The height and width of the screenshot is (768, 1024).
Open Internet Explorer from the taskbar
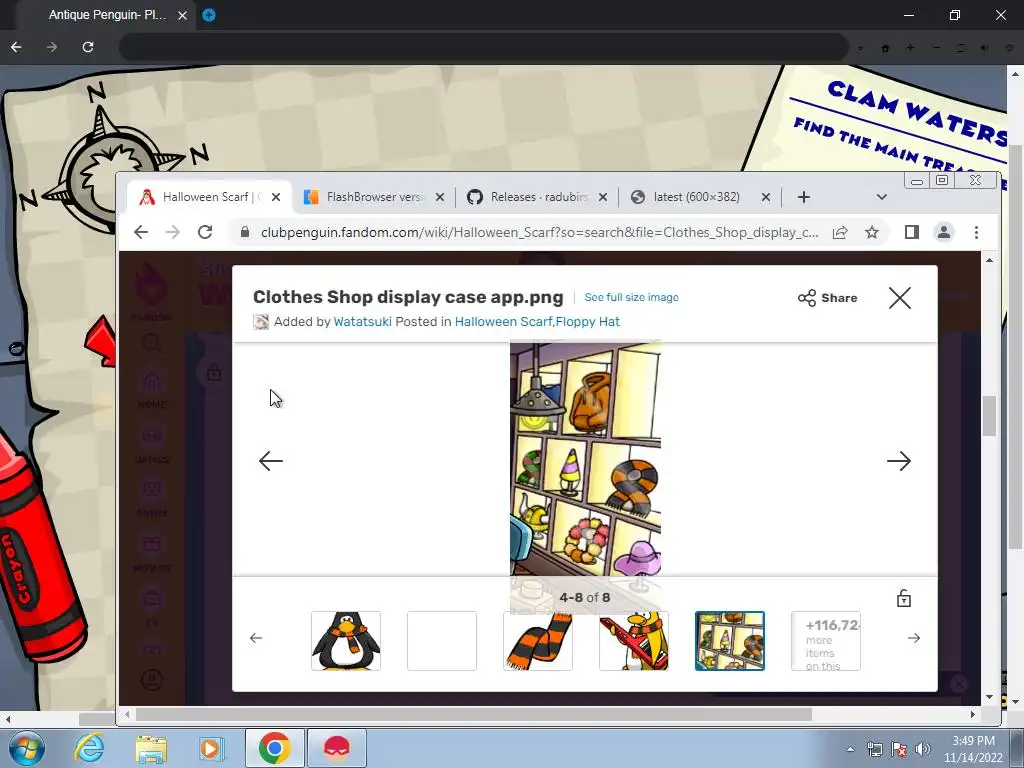pyautogui.click(x=89, y=748)
